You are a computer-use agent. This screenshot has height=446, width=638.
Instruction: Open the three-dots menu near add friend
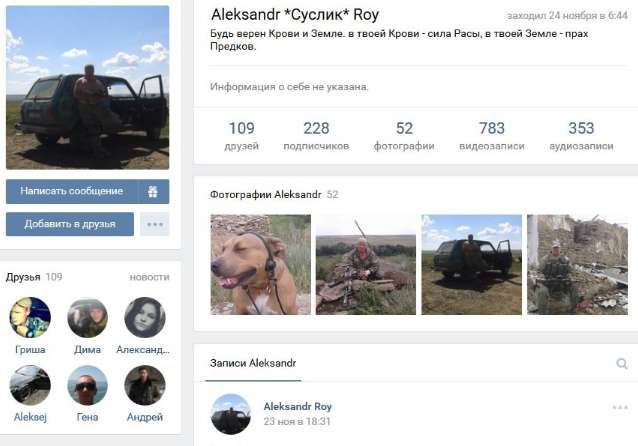155,224
